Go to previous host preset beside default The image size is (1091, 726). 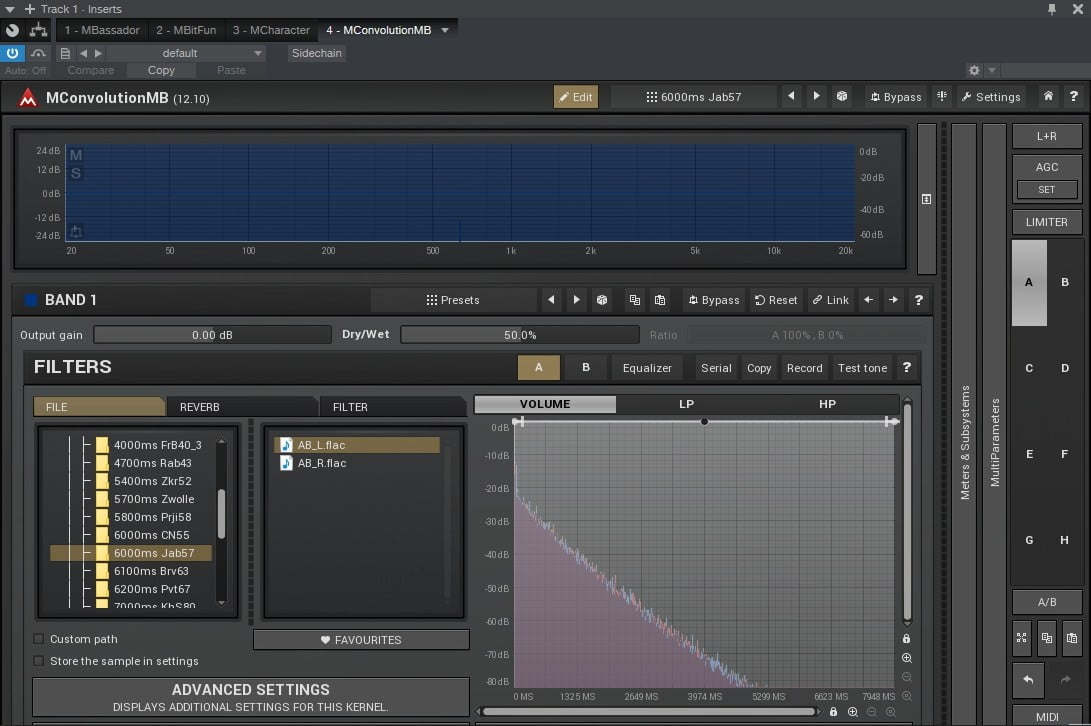coord(83,53)
